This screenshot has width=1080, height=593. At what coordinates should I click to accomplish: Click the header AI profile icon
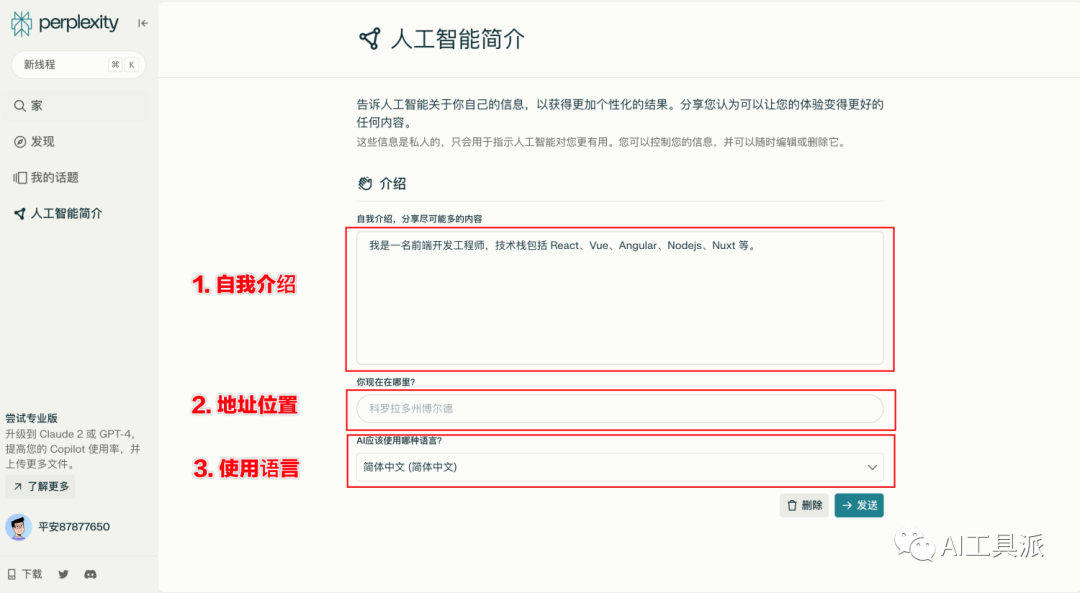[370, 39]
